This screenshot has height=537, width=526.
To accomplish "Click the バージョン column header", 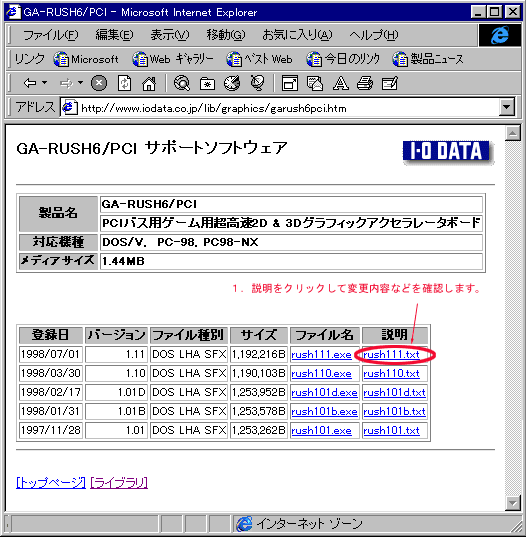I will 116,335.
